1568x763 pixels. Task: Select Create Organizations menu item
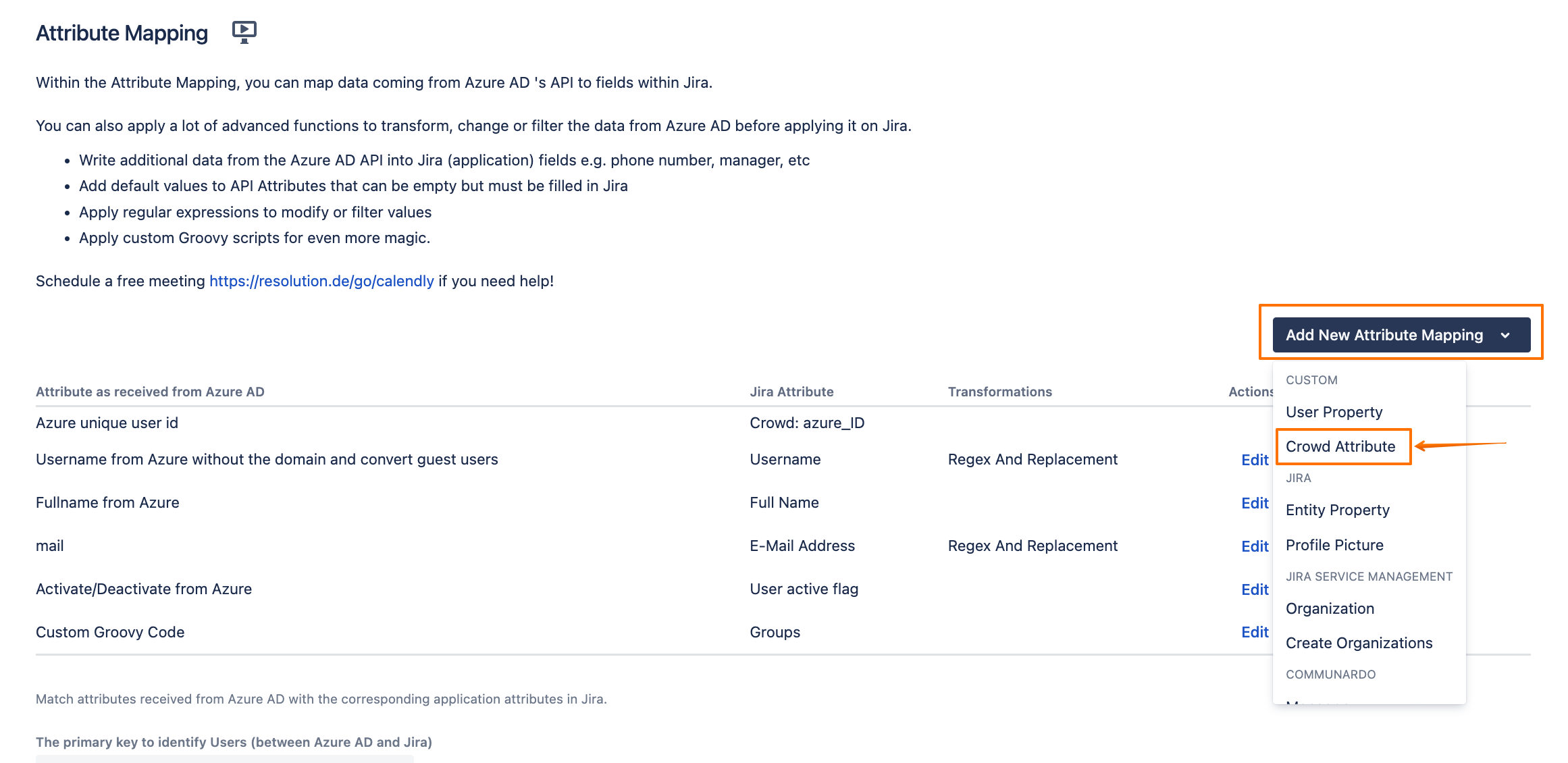click(x=1359, y=643)
